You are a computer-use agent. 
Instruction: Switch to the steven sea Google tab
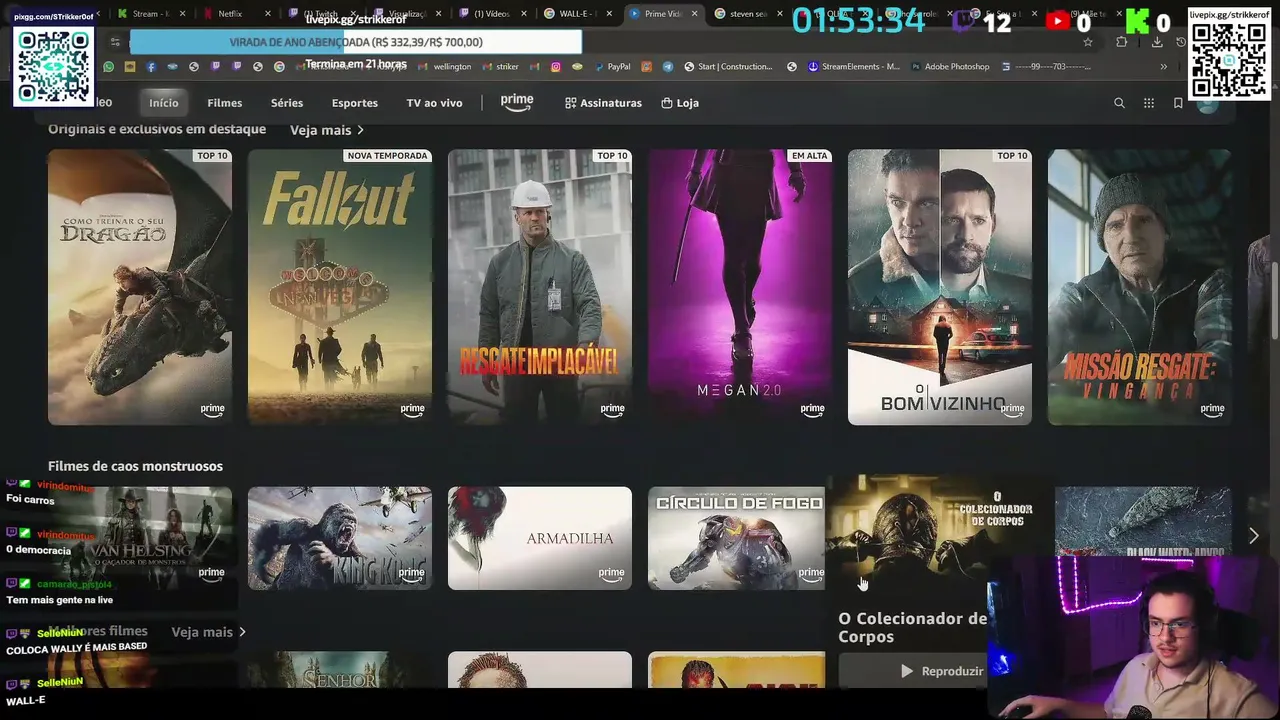(x=745, y=14)
